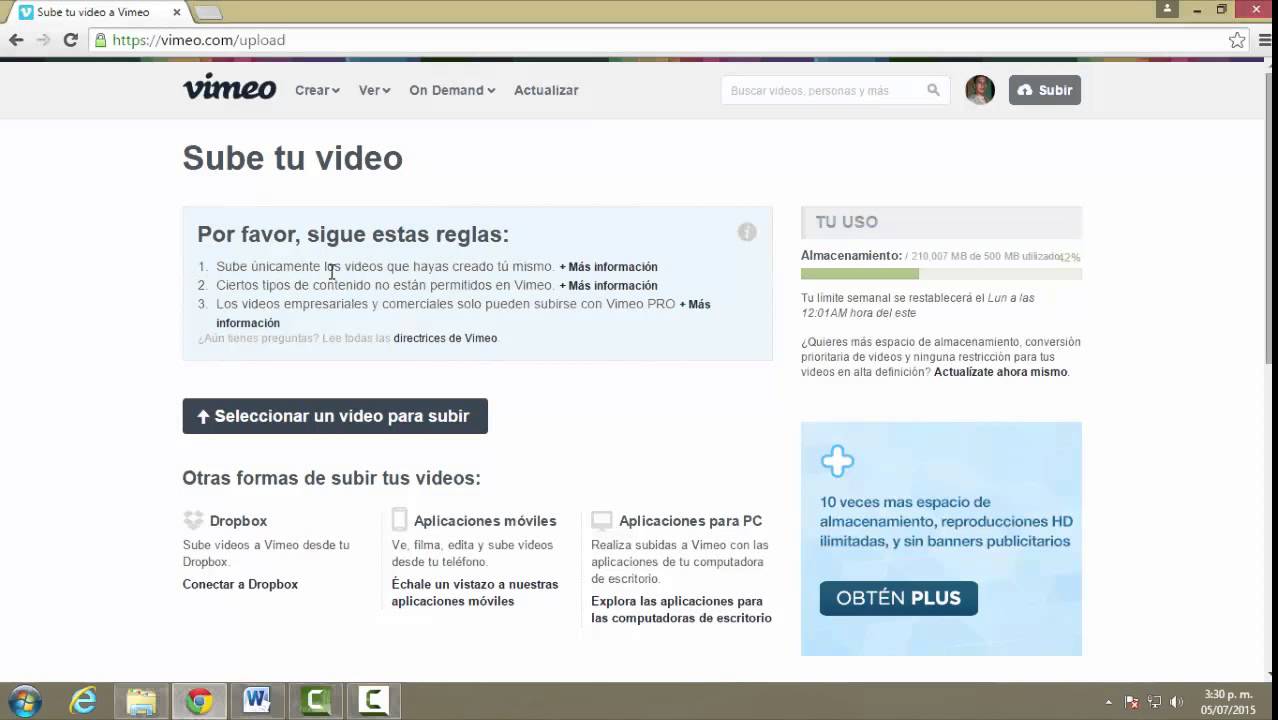The height and width of the screenshot is (720, 1278).
Task: Click the vimeo.com/upload address bar
Action: [x=660, y=40]
